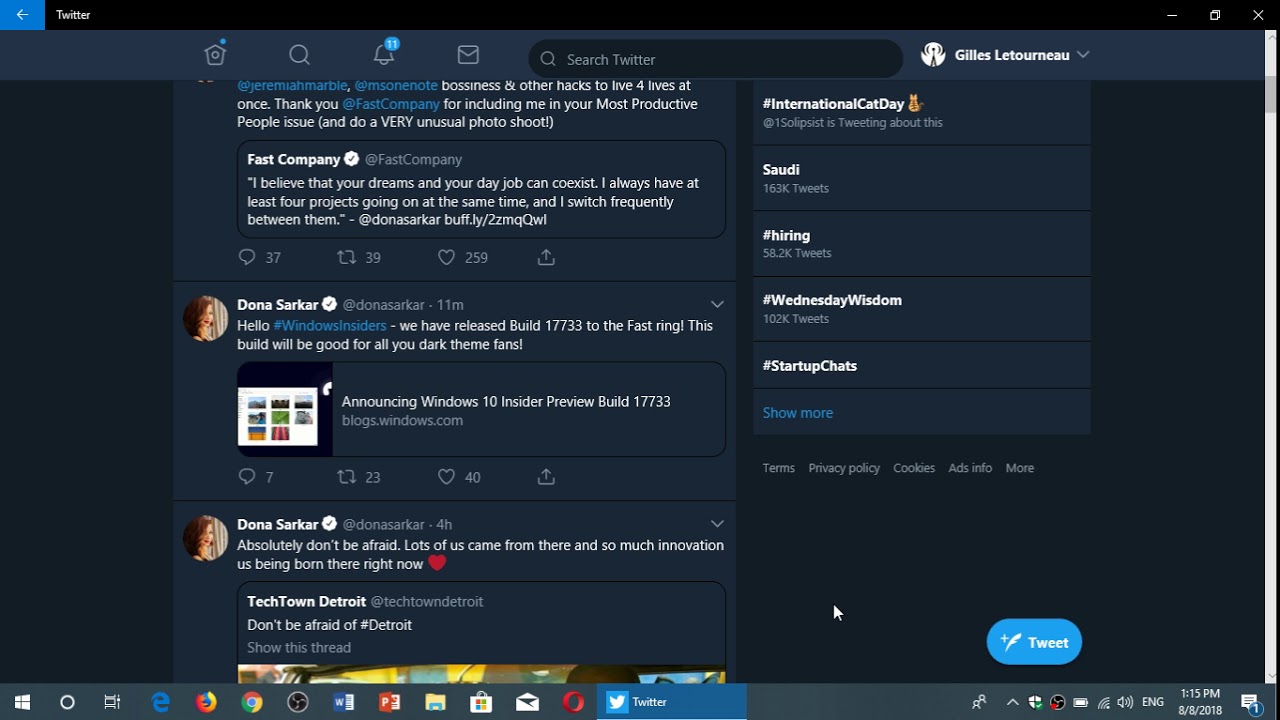Click the Gilles Letourneau profile avatar
This screenshot has width=1280, height=720.
[x=933, y=55]
